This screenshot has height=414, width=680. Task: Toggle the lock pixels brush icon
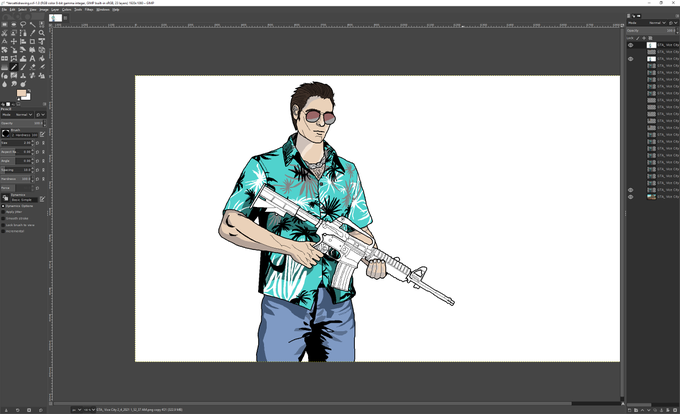coord(638,38)
